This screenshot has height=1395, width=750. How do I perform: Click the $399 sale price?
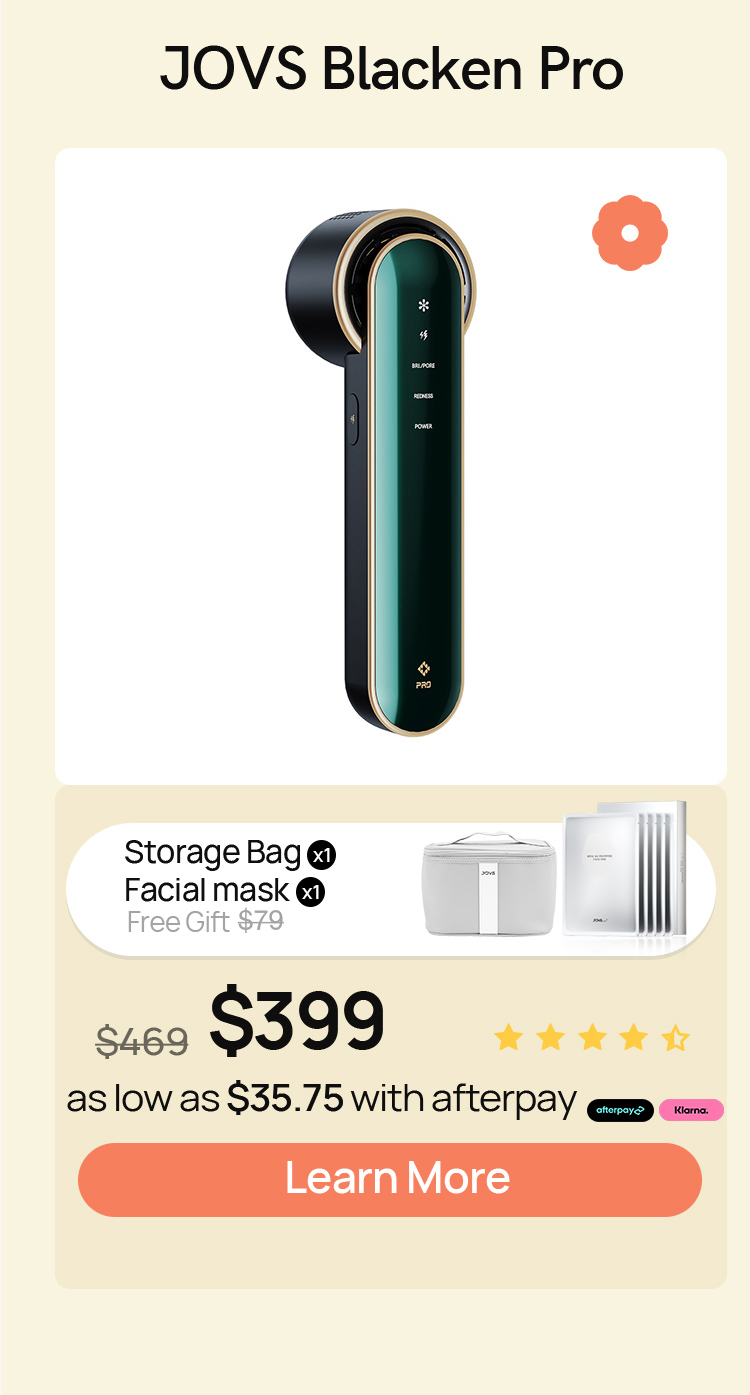pyautogui.click(x=297, y=1022)
